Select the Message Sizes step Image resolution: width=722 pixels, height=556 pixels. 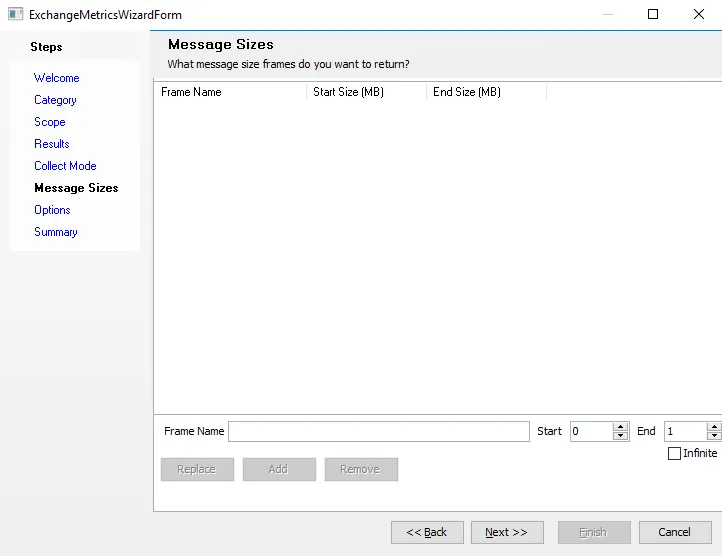click(x=76, y=188)
